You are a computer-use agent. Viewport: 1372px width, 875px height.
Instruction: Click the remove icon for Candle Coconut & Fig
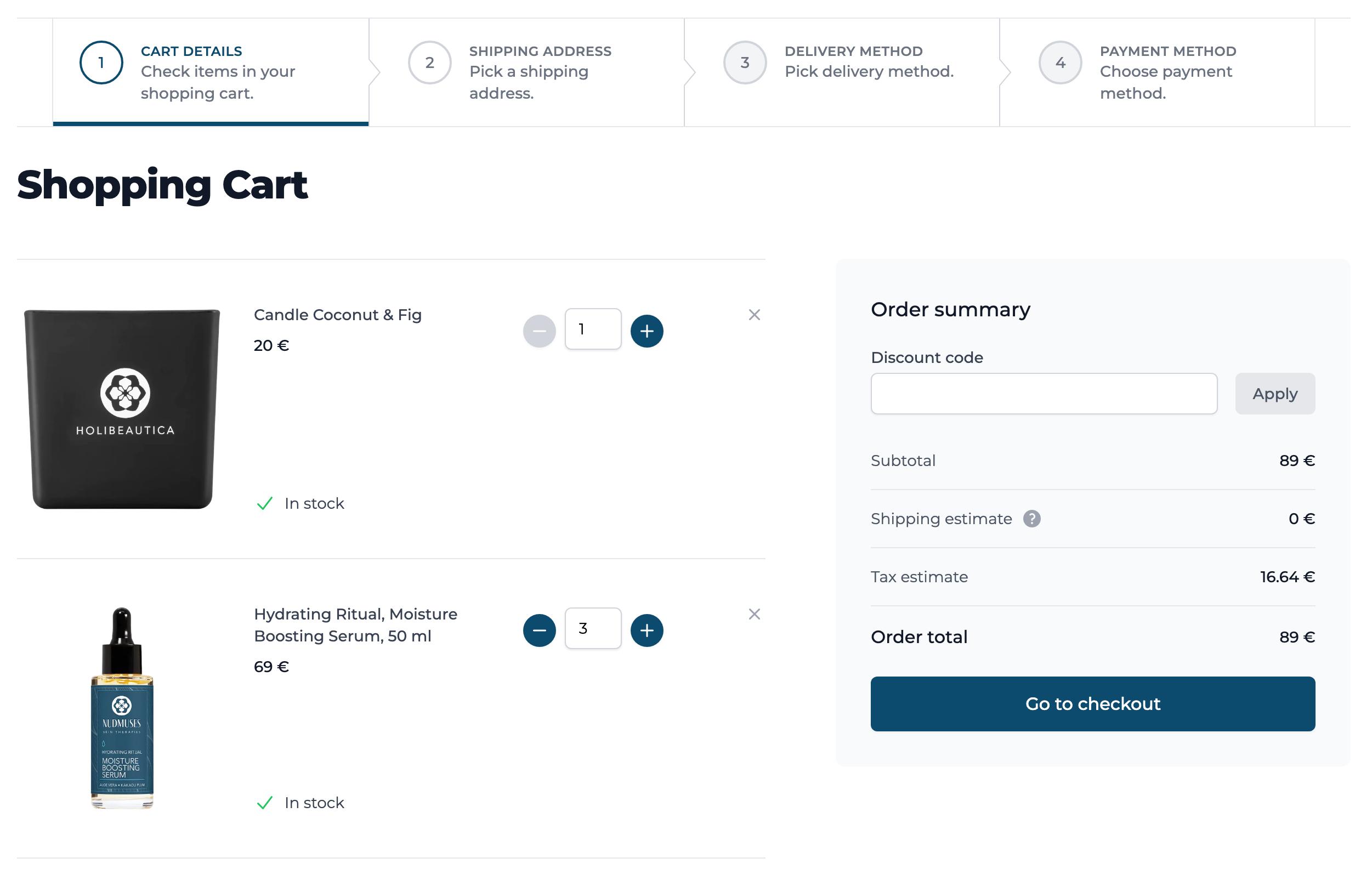point(755,315)
